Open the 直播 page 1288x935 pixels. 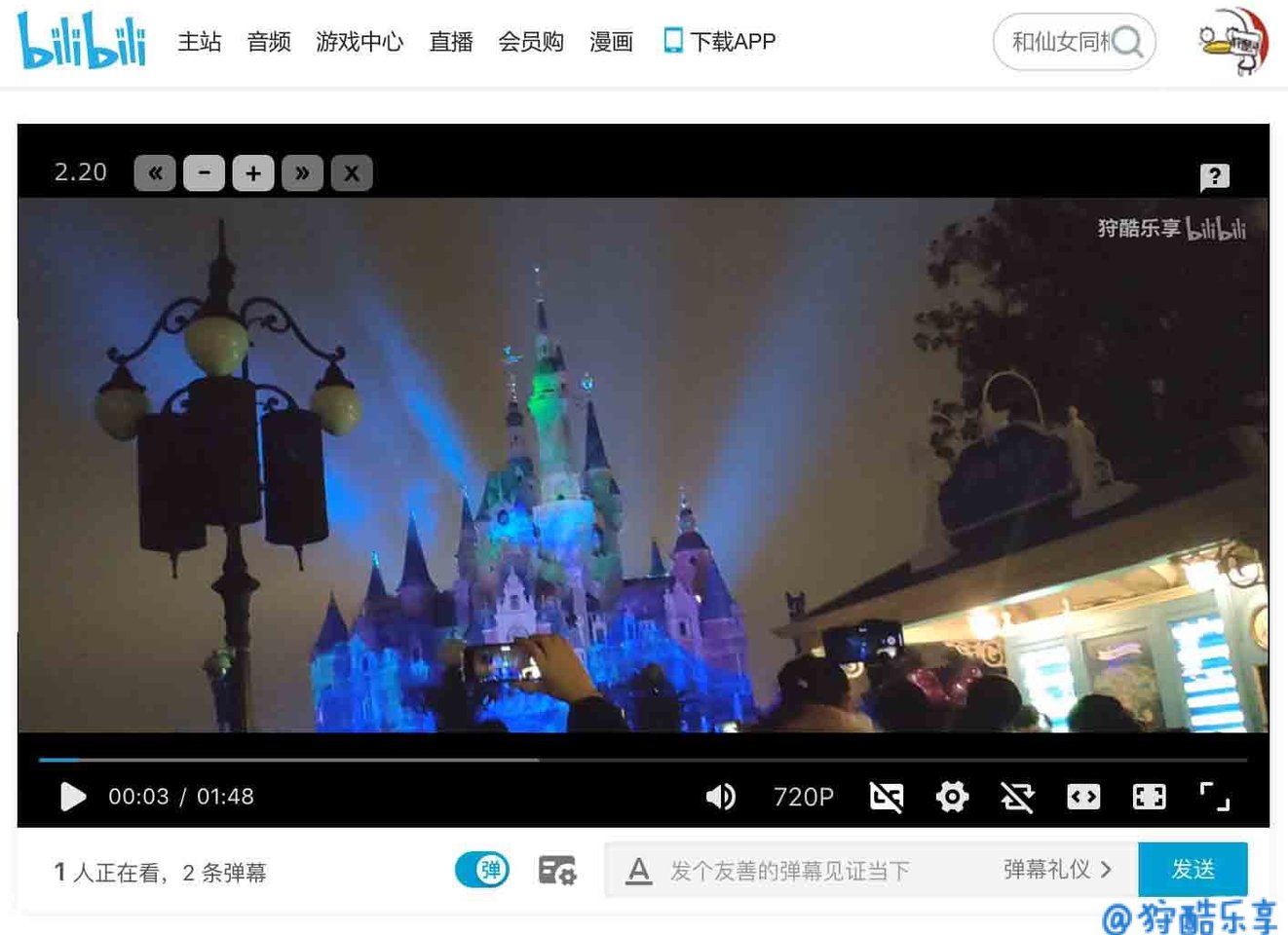tap(451, 42)
